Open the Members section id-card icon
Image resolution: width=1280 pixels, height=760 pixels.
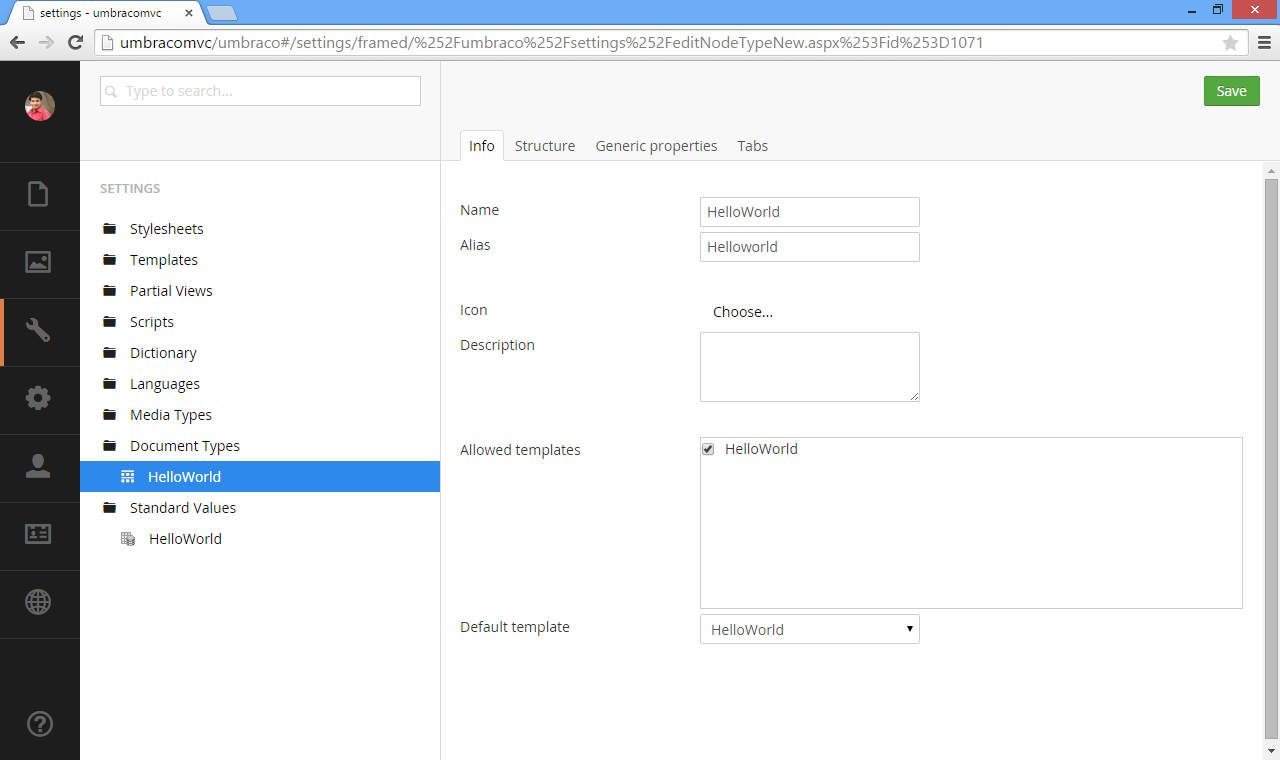coord(40,534)
